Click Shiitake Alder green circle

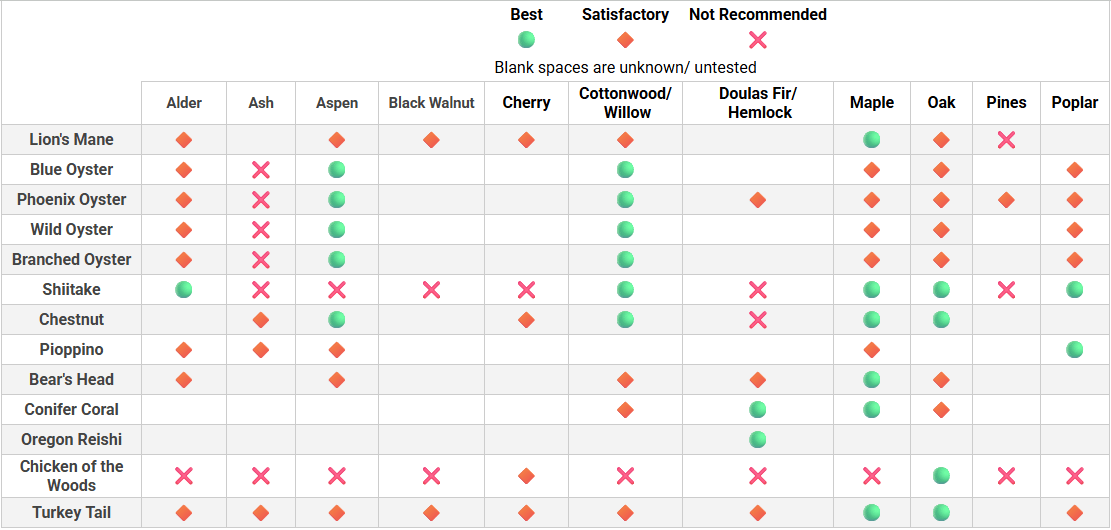184,290
